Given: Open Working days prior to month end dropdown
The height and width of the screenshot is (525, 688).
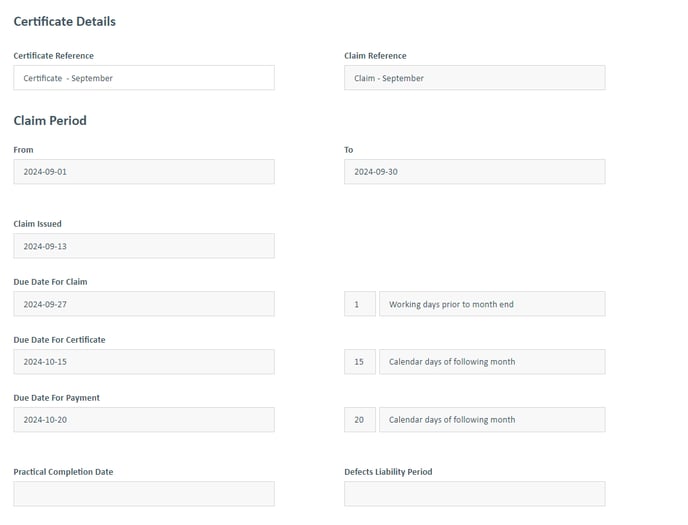Looking at the screenshot, I should 492,304.
